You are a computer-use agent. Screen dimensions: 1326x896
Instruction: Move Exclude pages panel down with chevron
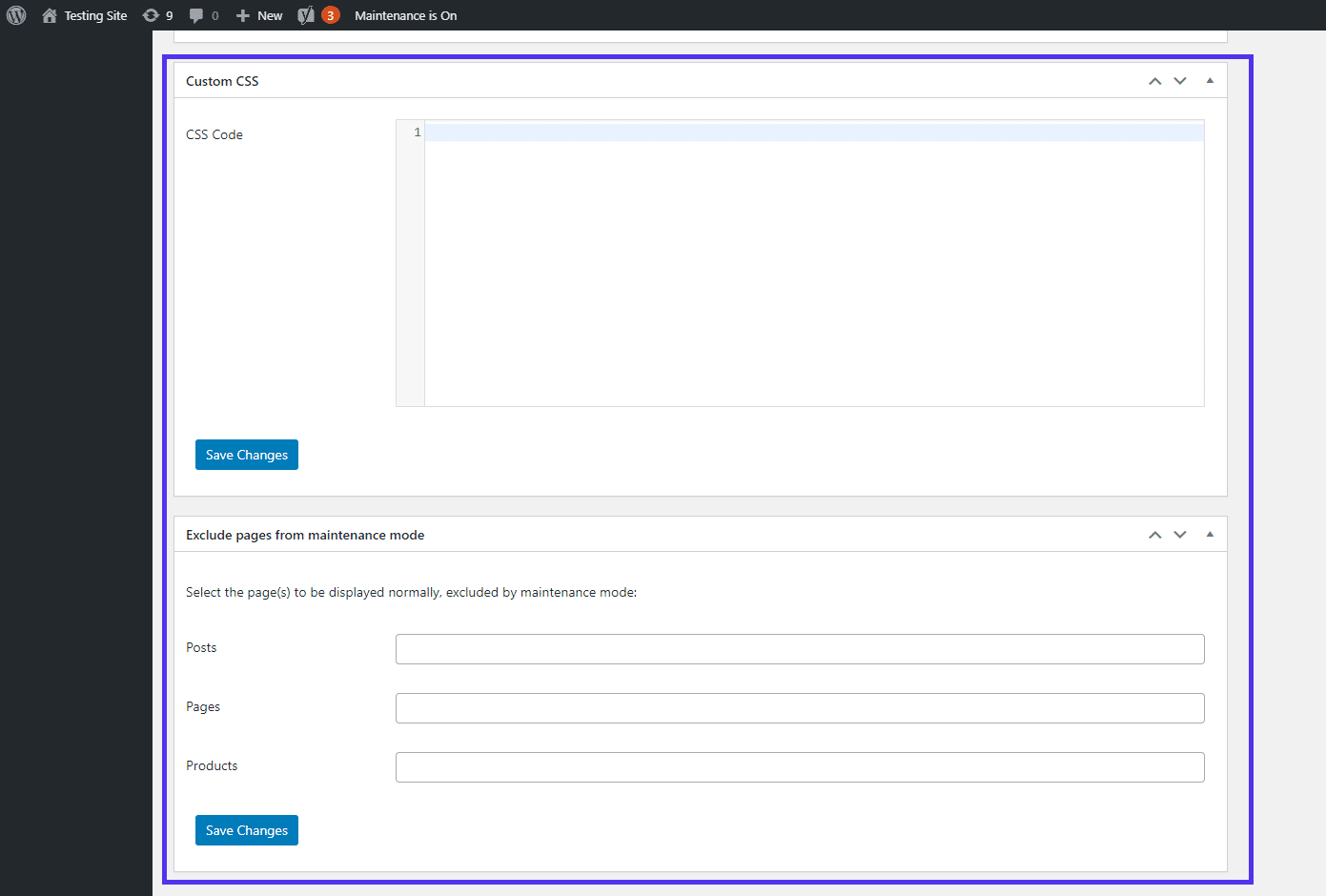click(1180, 534)
